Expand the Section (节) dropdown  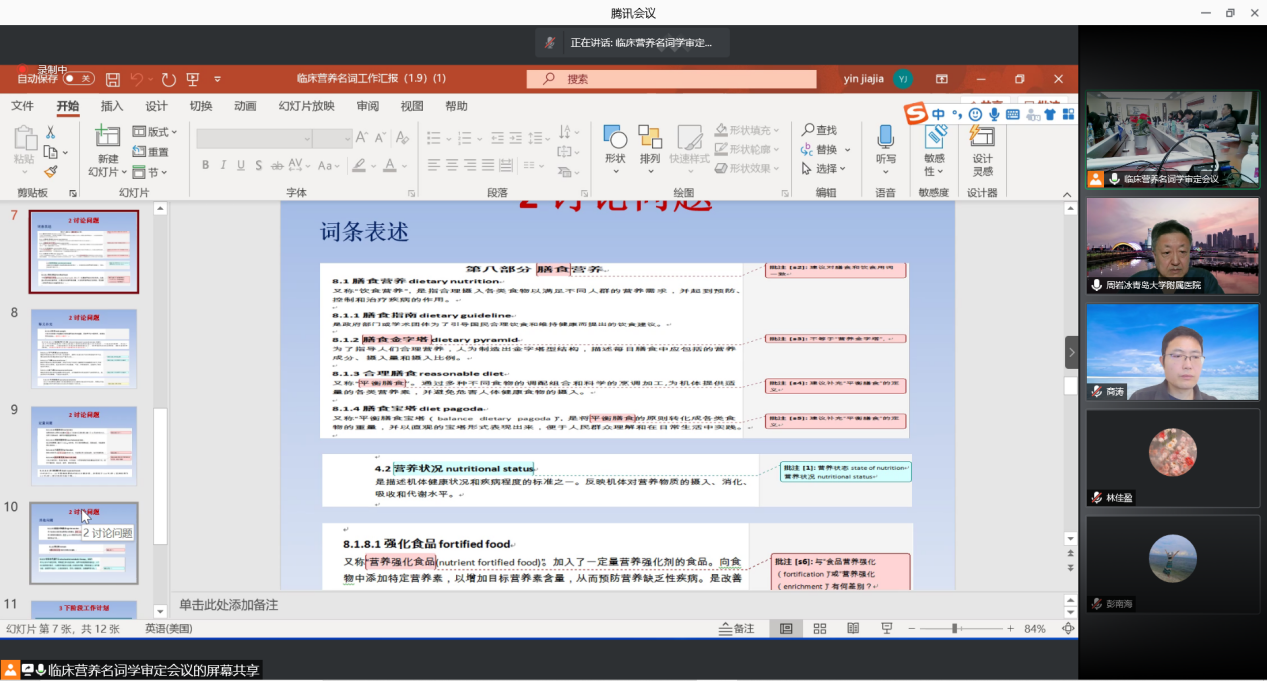[152, 171]
